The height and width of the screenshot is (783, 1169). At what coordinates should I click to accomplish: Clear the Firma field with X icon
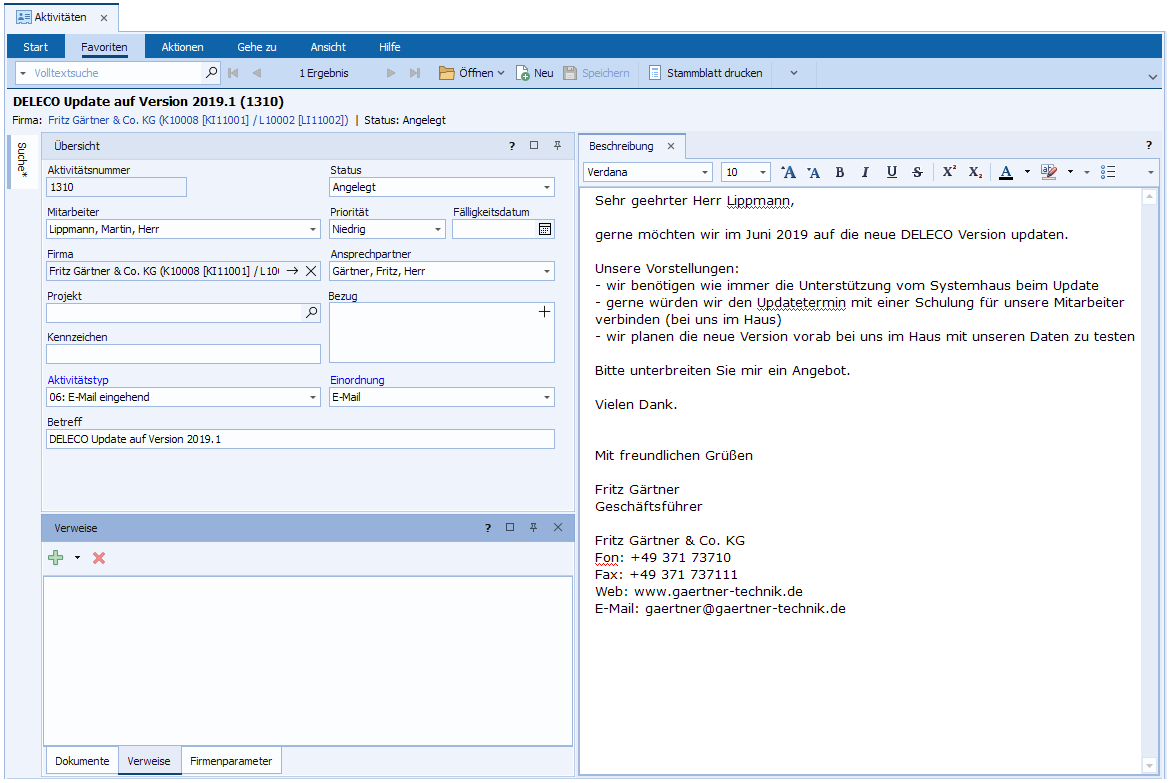pos(311,271)
